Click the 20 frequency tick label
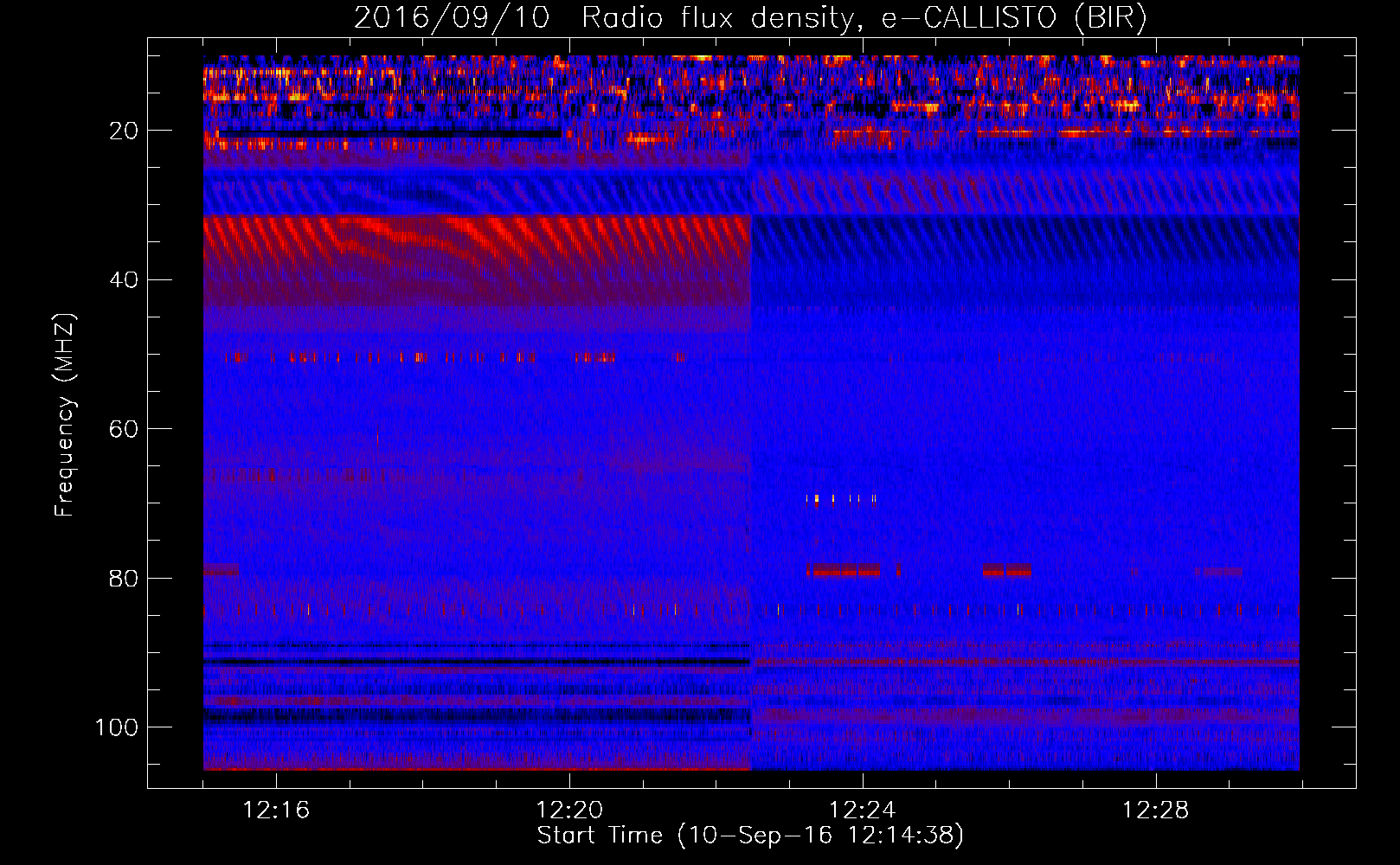1400x865 pixels. pos(125,131)
